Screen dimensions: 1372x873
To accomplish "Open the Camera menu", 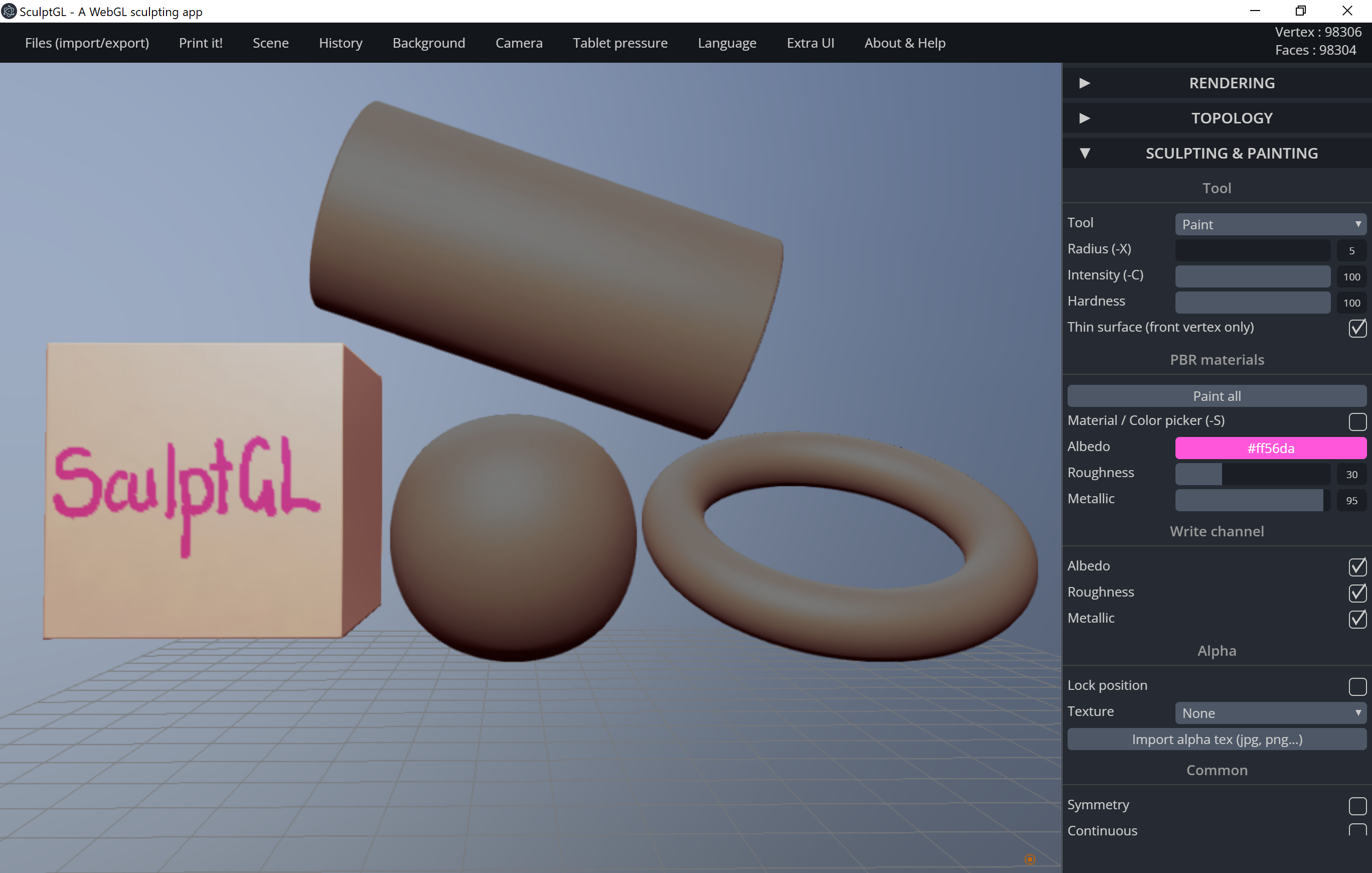I will coord(519,43).
